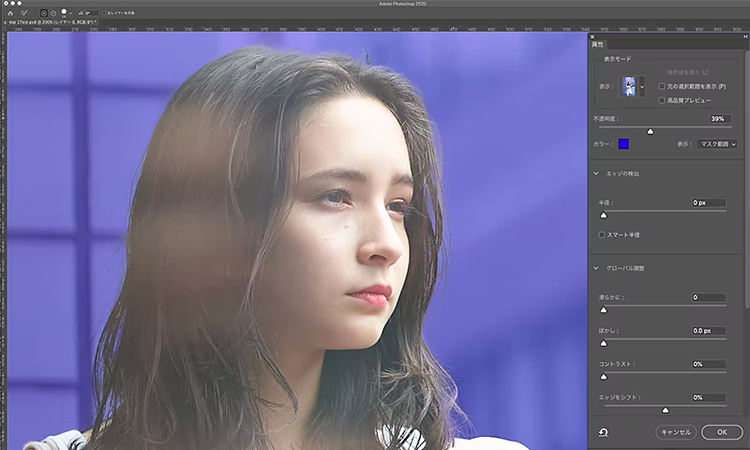The height and width of the screenshot is (450, 750).
Task: Select the open document tab at 200%
Action: (x=52, y=22)
